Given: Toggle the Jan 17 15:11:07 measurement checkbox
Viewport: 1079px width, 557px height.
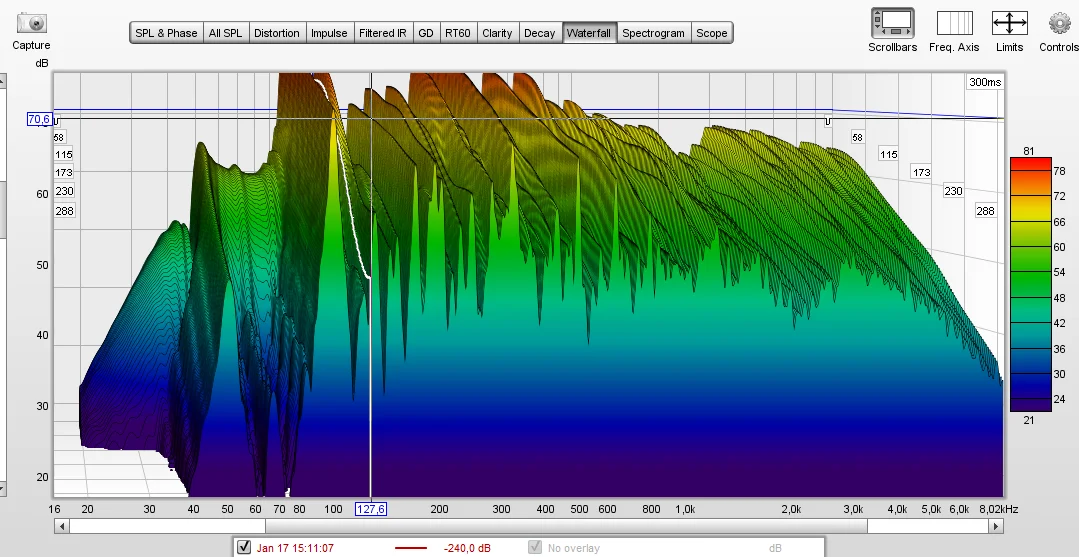Looking at the screenshot, I should 244,547.
